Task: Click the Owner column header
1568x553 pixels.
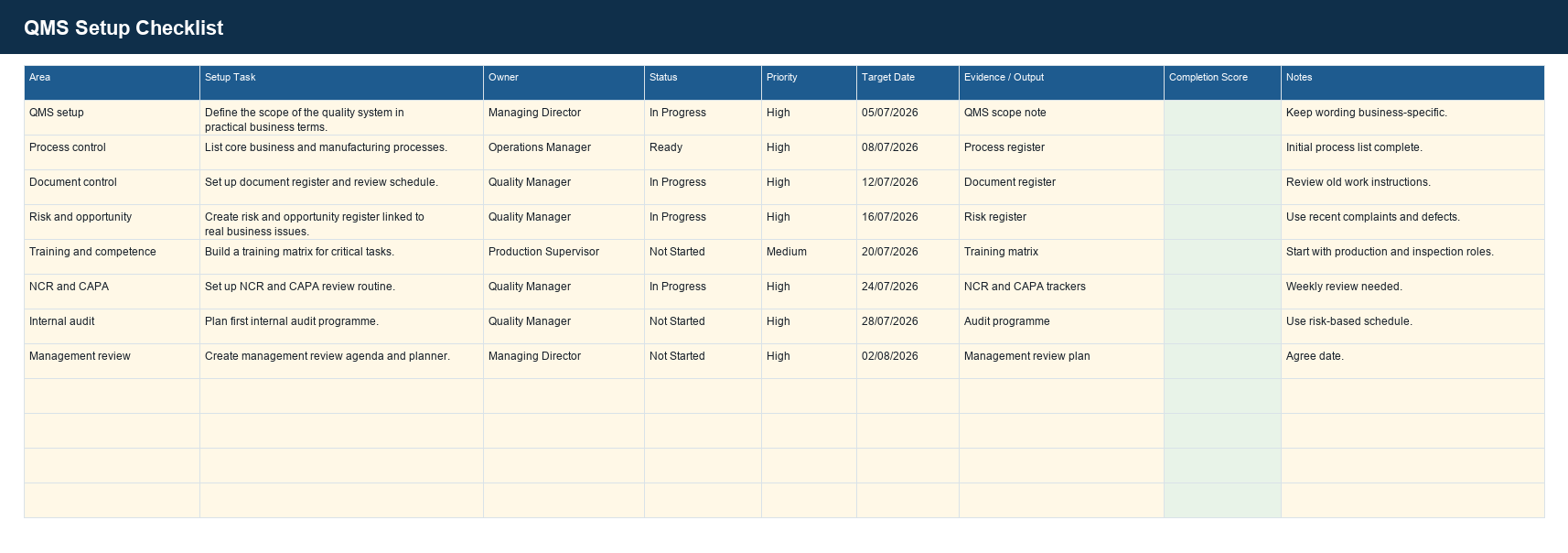Action: pyautogui.click(x=564, y=82)
